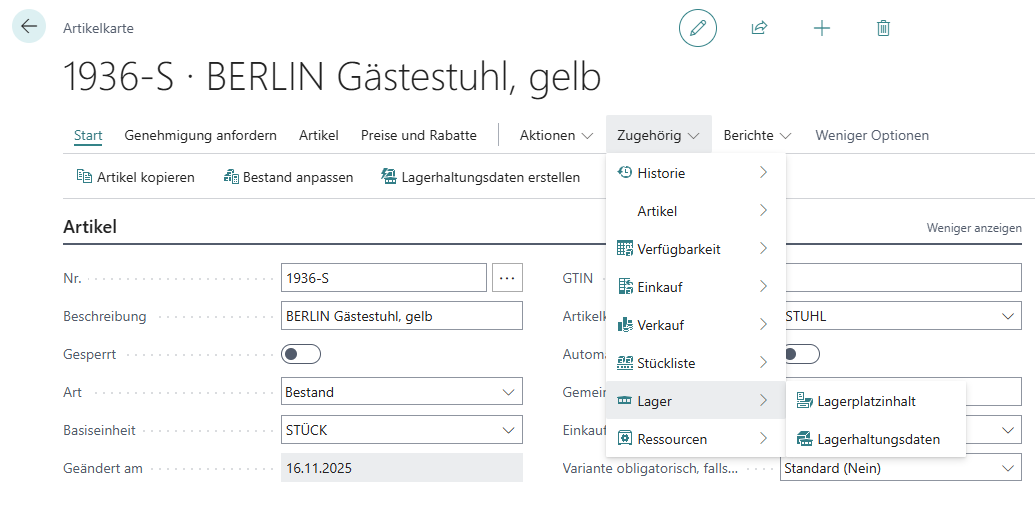Image resolution: width=1035 pixels, height=530 pixels.
Task: Open Artikel submenu in Zugehörig menu
Action: pyautogui.click(x=696, y=211)
